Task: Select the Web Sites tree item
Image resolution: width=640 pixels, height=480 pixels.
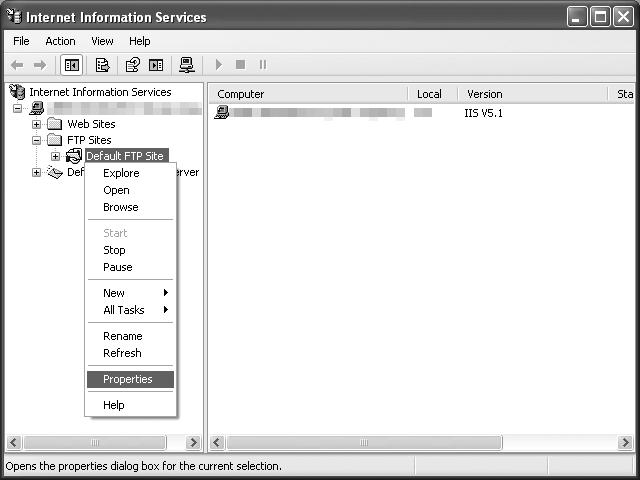Action: [91, 124]
